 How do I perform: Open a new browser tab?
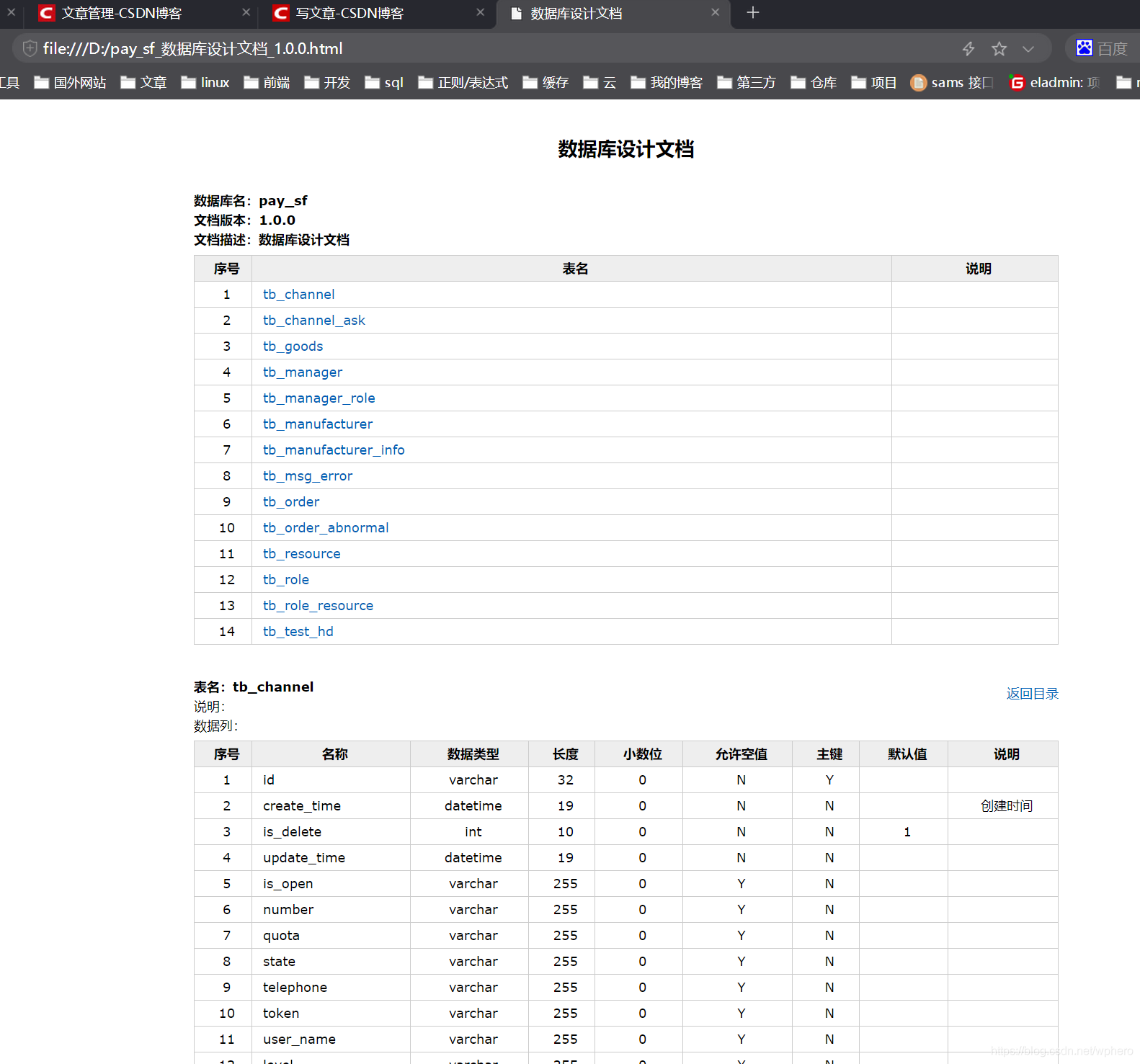(752, 12)
